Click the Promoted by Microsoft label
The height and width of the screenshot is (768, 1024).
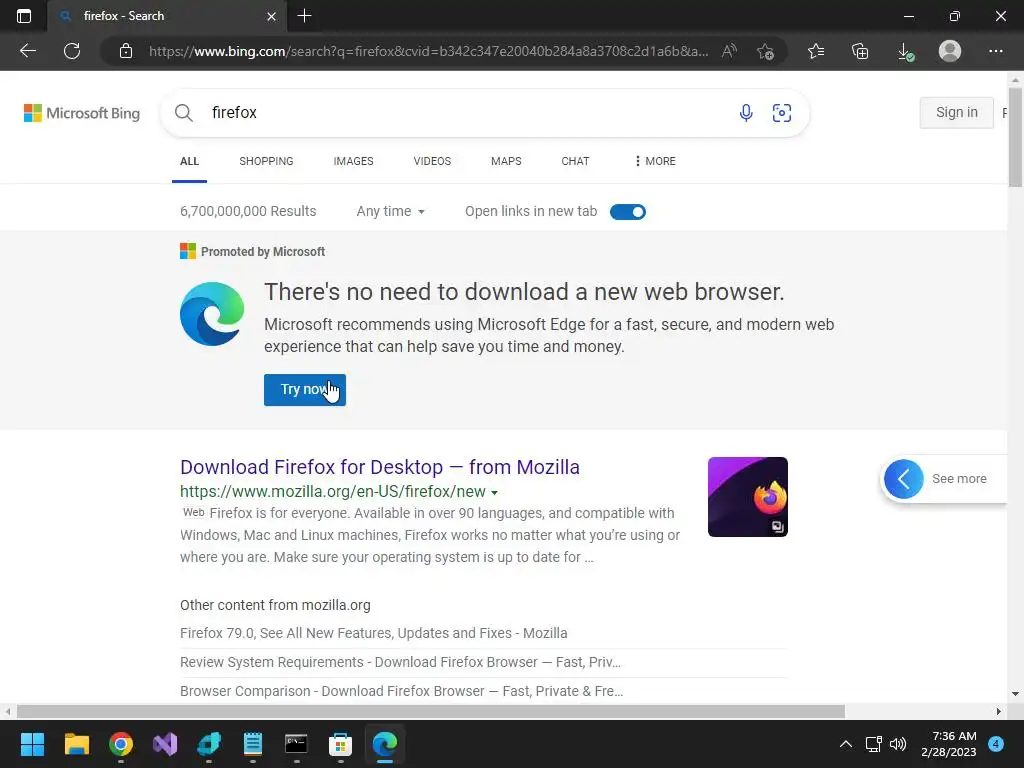(263, 252)
